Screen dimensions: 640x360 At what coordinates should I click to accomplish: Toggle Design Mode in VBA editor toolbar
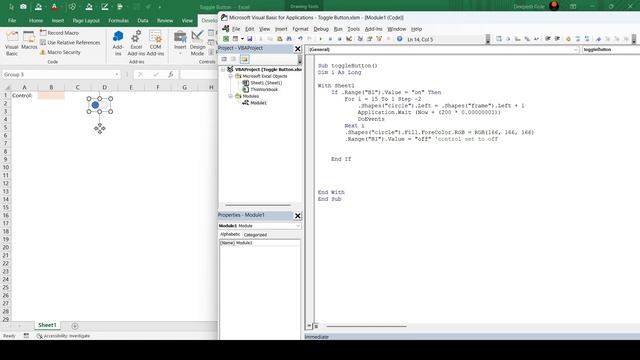349,39
